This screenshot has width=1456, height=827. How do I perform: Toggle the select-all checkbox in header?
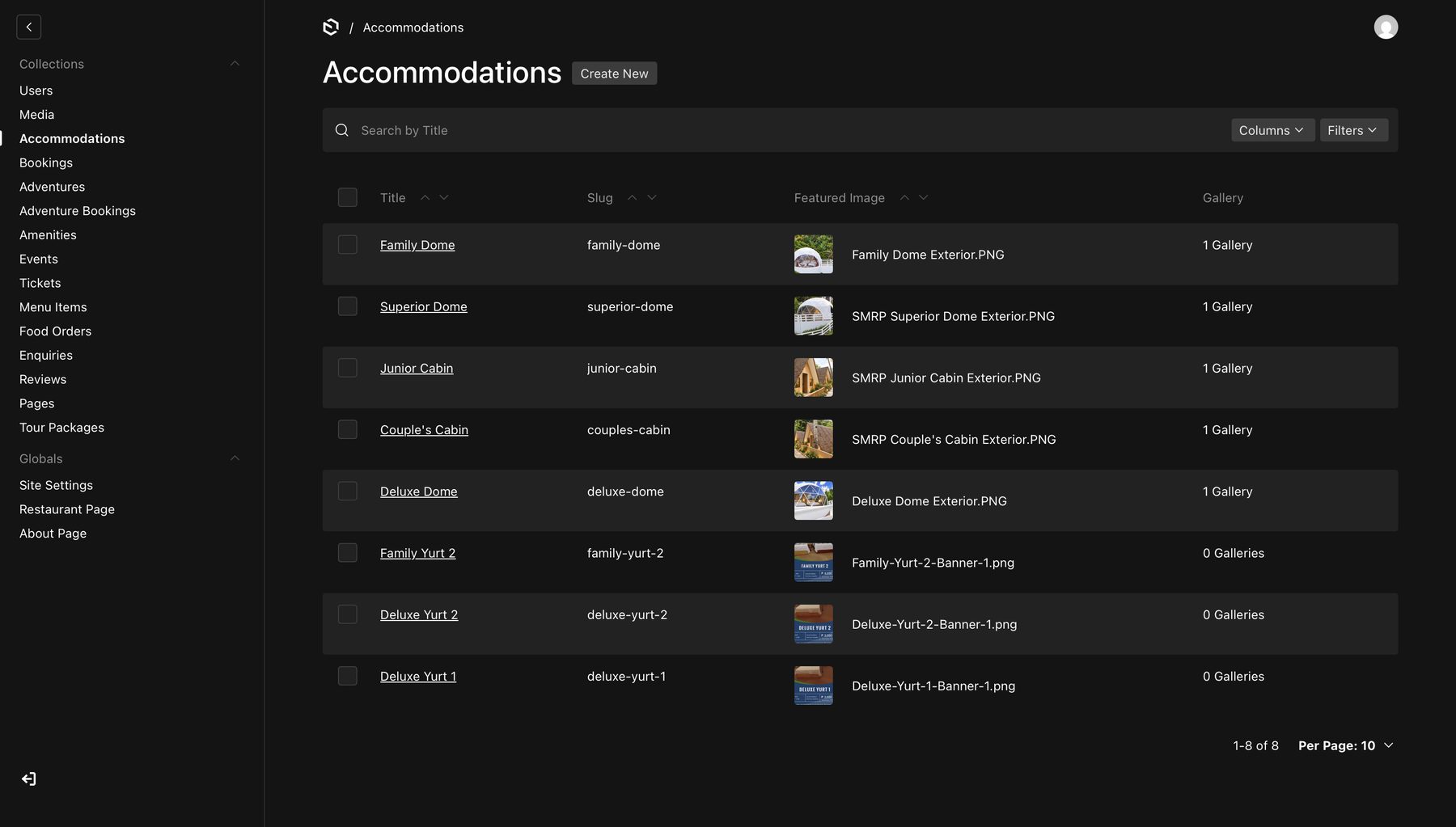[348, 197]
